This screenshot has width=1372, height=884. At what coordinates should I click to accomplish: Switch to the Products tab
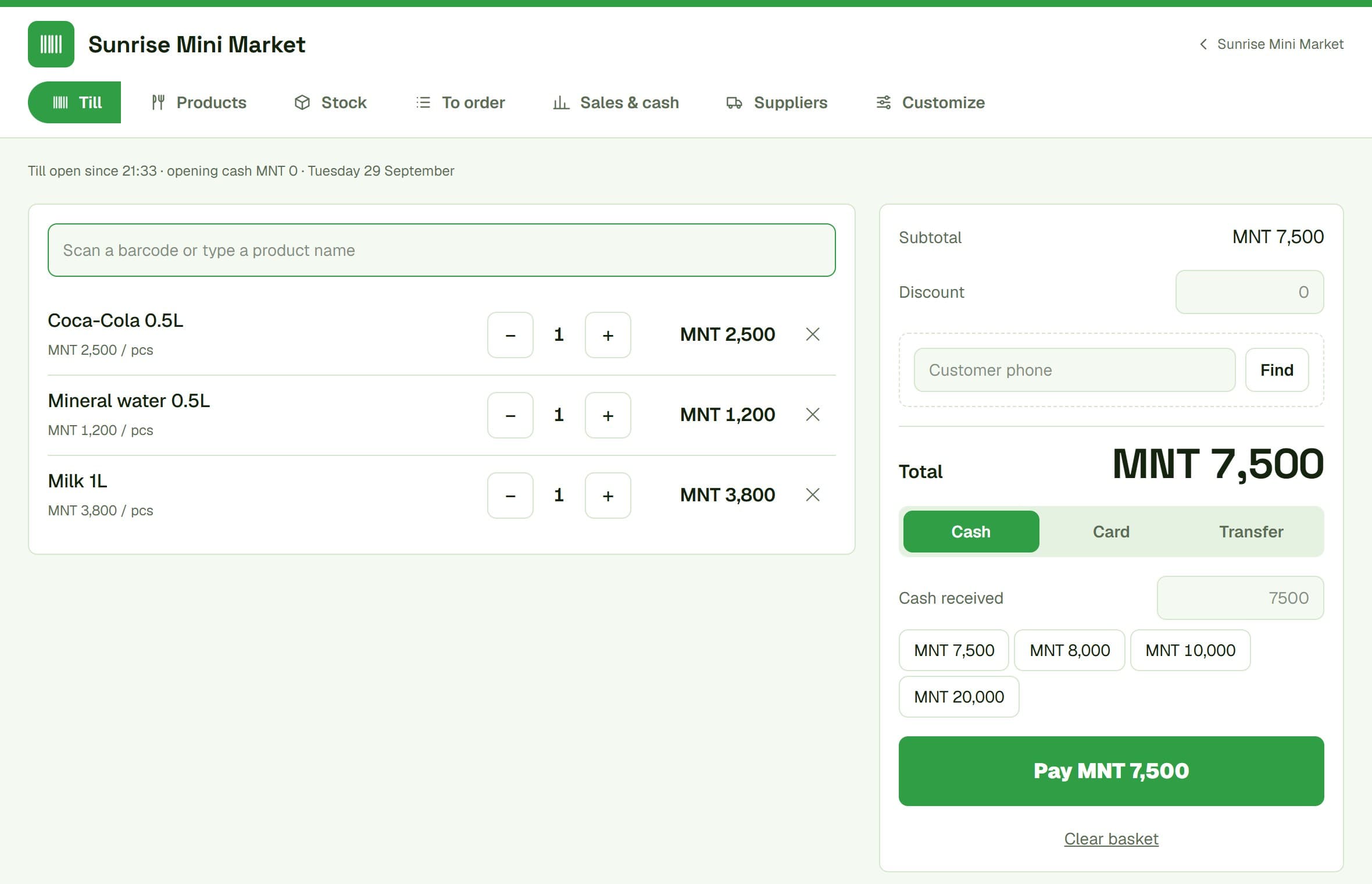199,102
